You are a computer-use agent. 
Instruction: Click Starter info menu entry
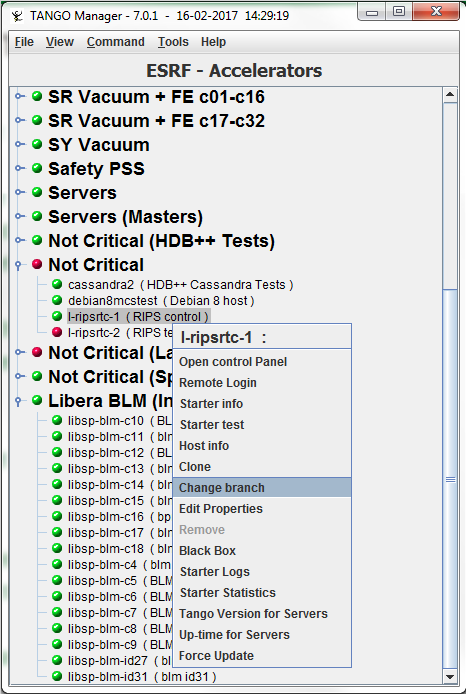pos(262,404)
